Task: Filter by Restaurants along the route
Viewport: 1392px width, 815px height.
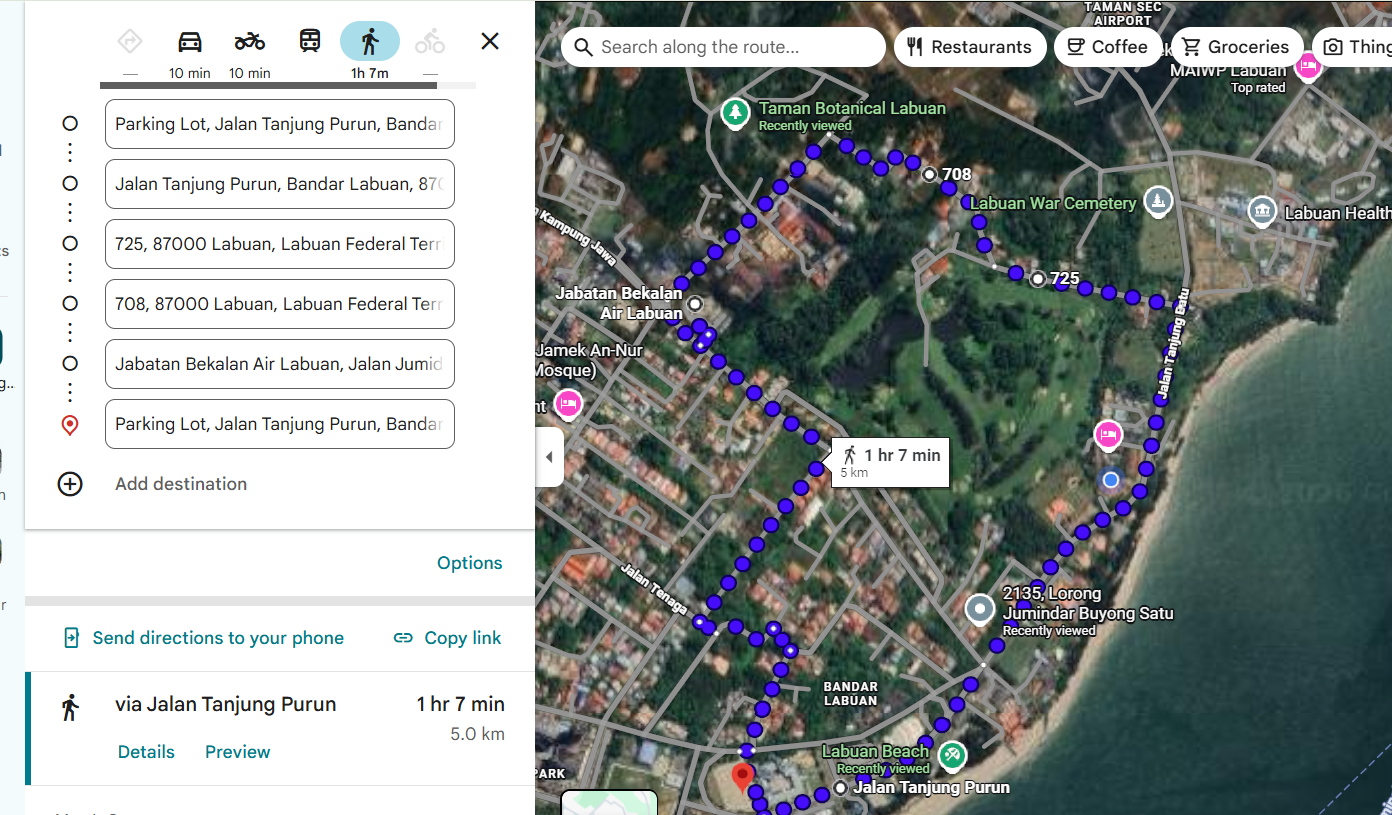Action: tap(970, 47)
